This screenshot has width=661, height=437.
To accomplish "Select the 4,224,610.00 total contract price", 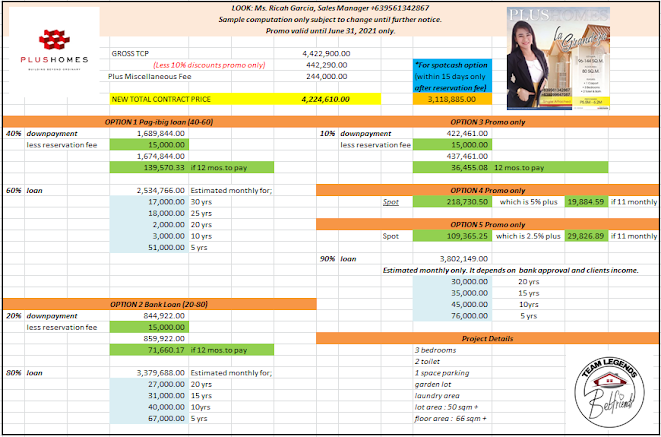I will pos(325,99).
